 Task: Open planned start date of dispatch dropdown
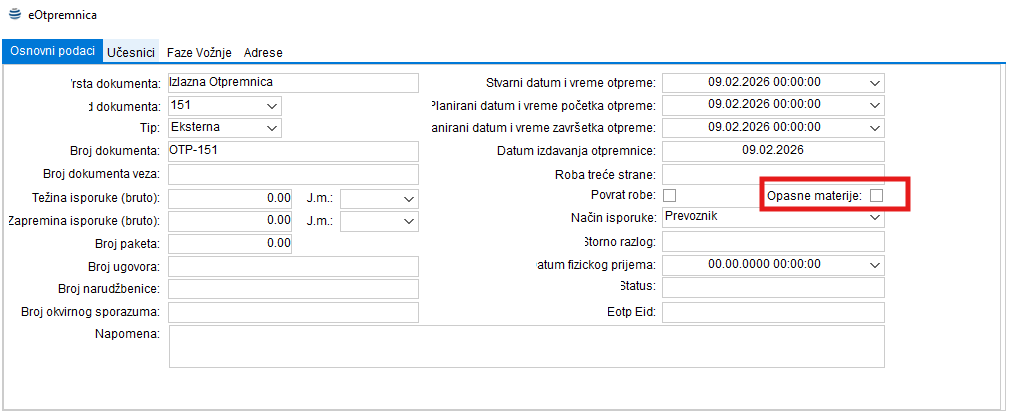(x=875, y=105)
